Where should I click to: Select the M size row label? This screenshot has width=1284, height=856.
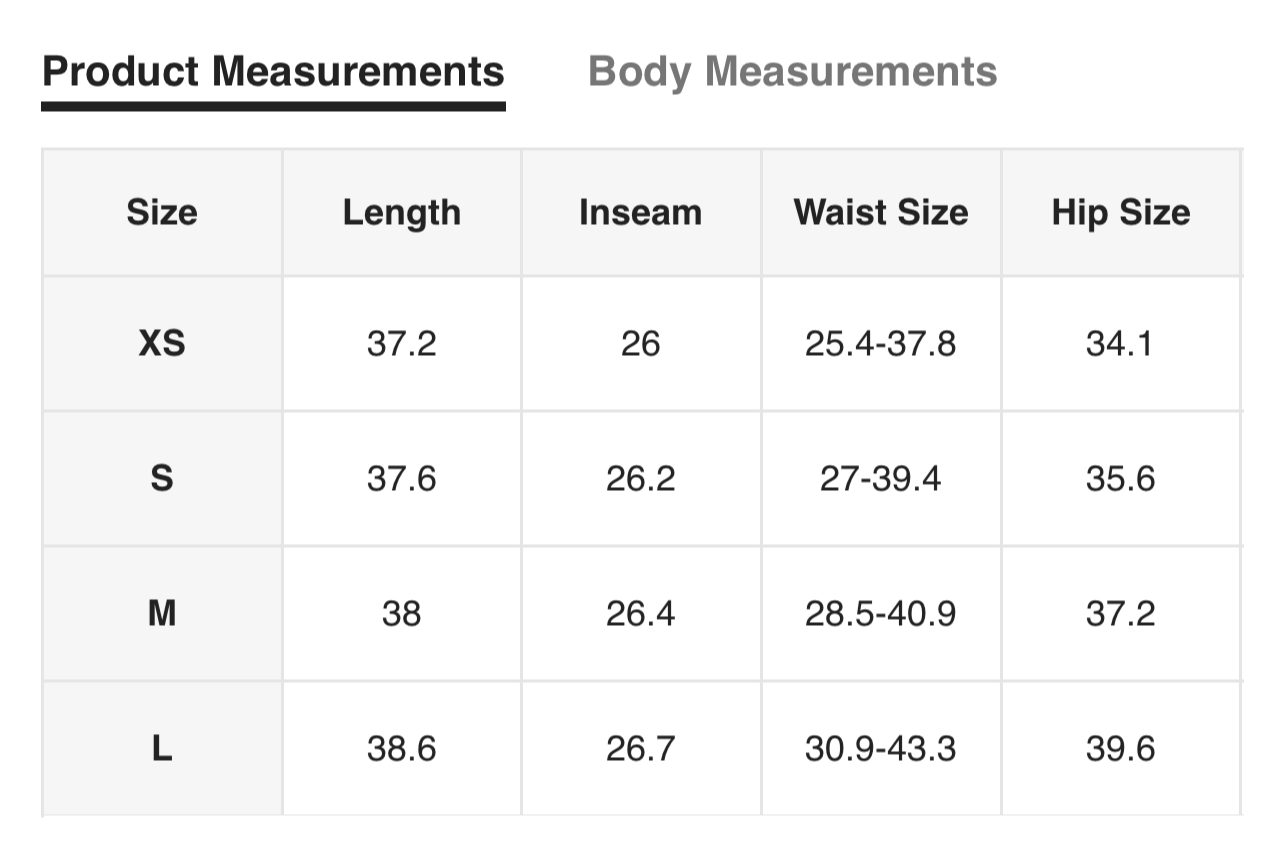pyautogui.click(x=162, y=613)
